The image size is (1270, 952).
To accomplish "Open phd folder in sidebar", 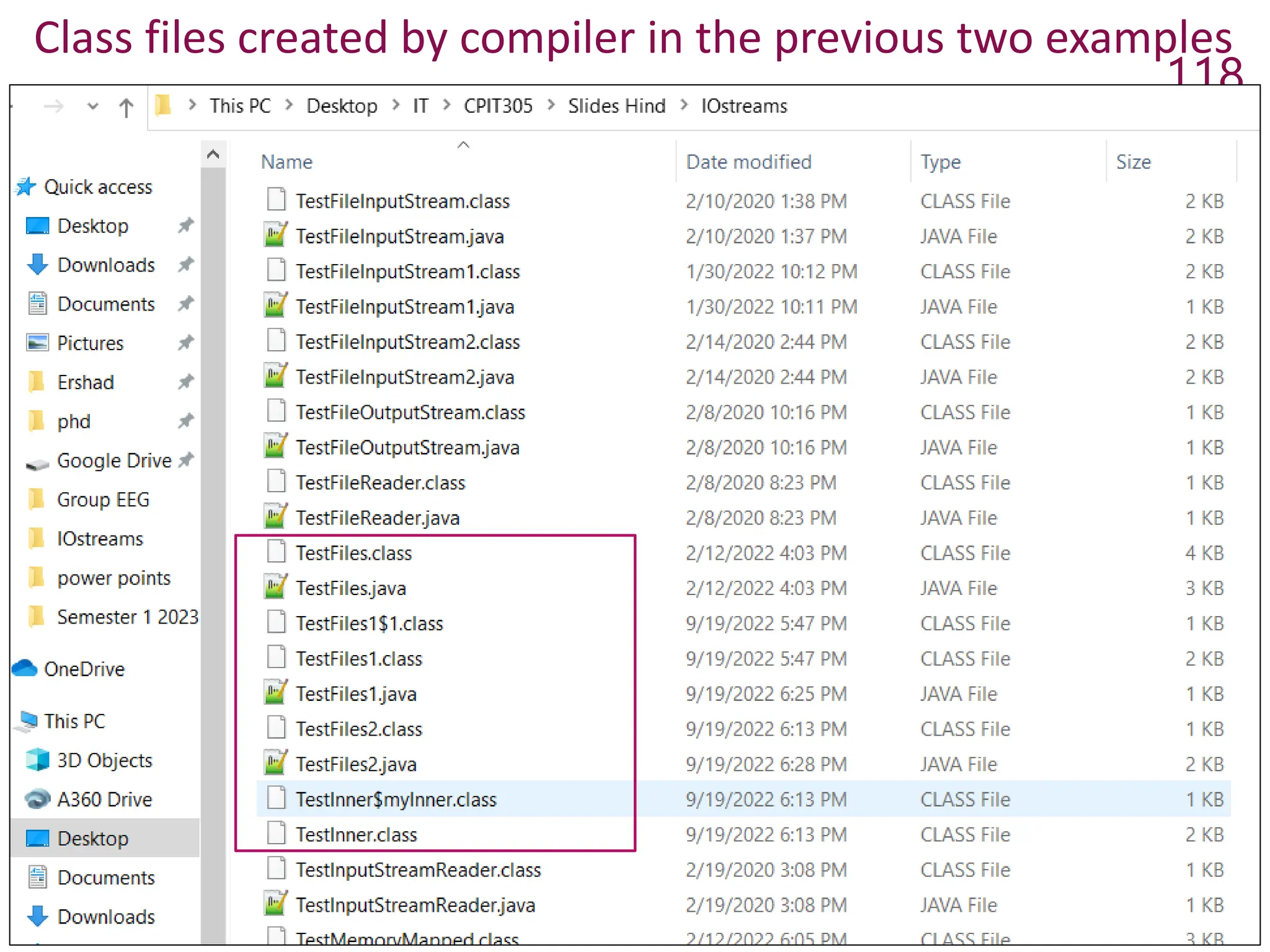I will point(73,421).
